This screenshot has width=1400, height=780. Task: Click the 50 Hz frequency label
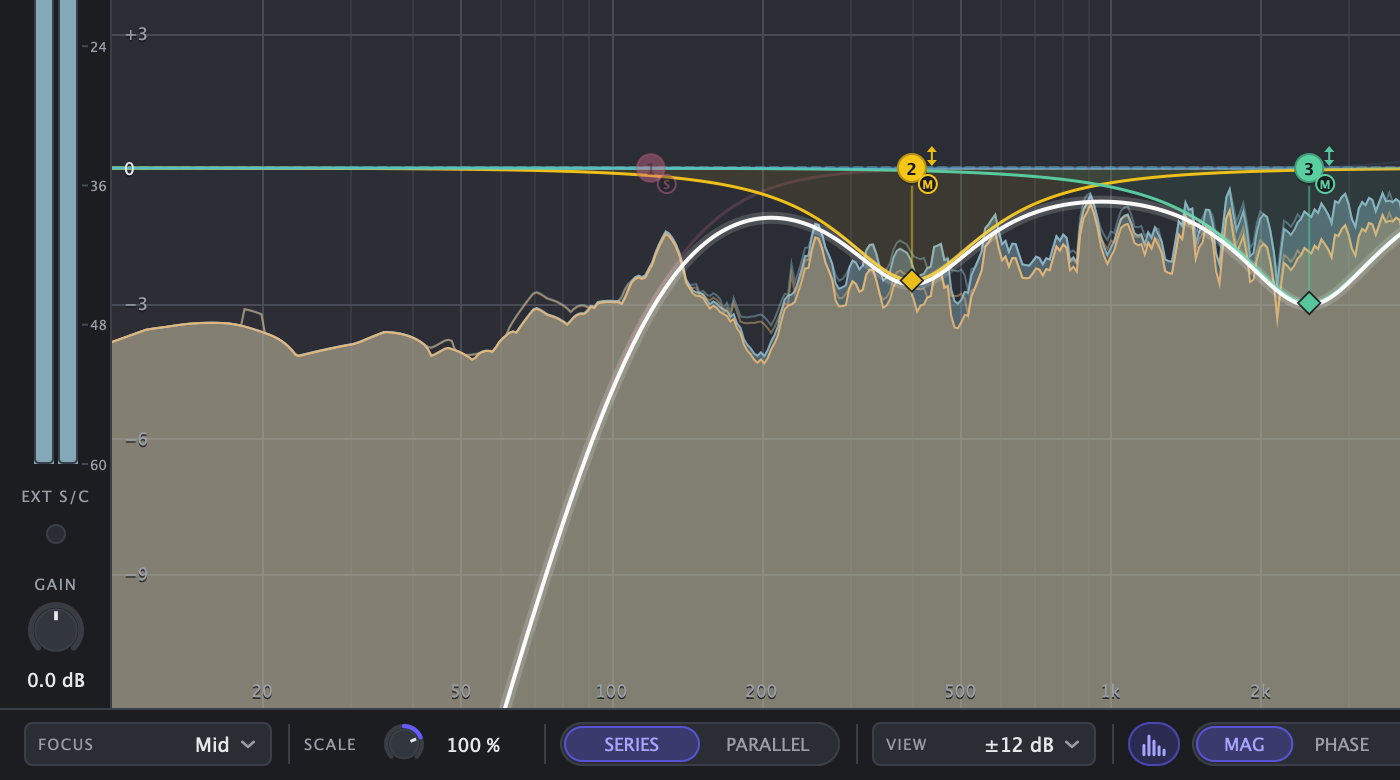(461, 691)
